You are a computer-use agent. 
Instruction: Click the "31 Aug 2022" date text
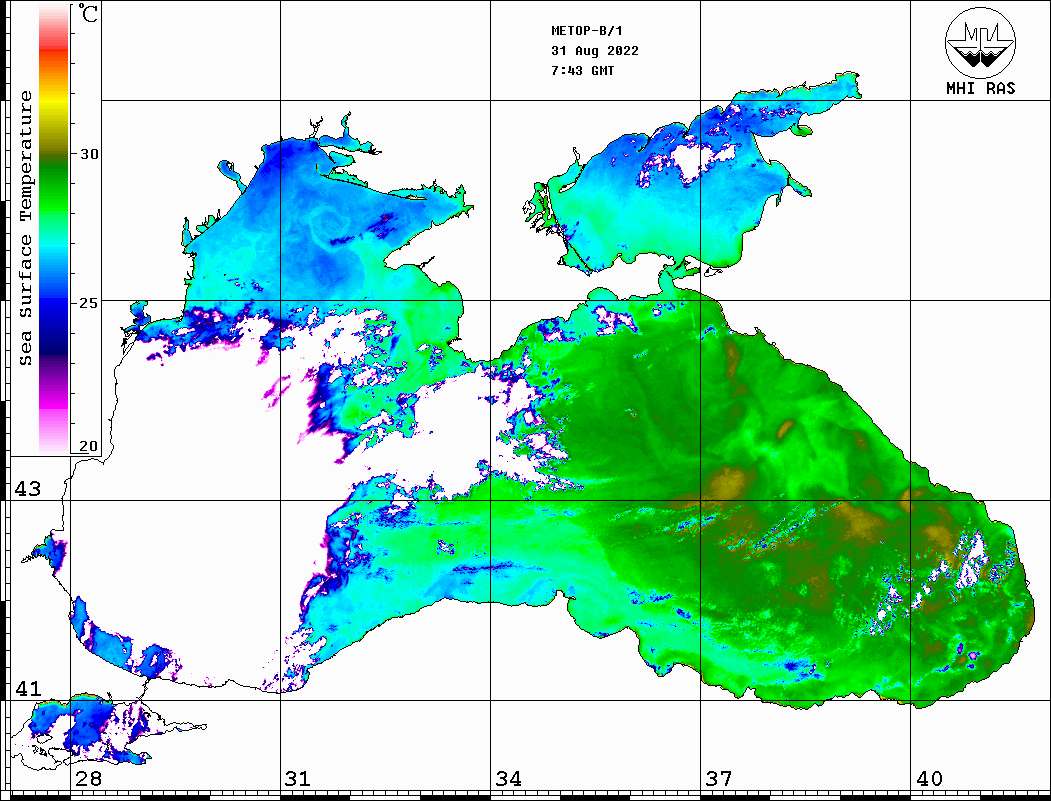click(595, 51)
